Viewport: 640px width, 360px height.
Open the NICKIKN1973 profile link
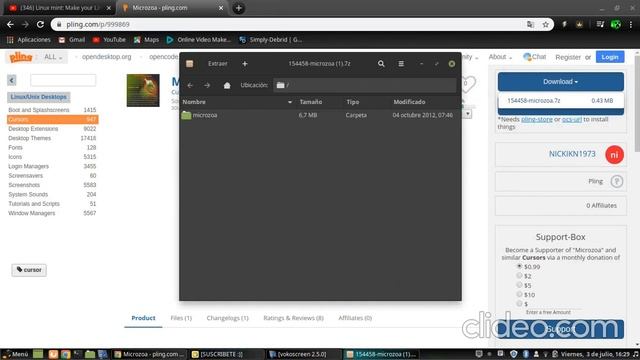point(572,154)
